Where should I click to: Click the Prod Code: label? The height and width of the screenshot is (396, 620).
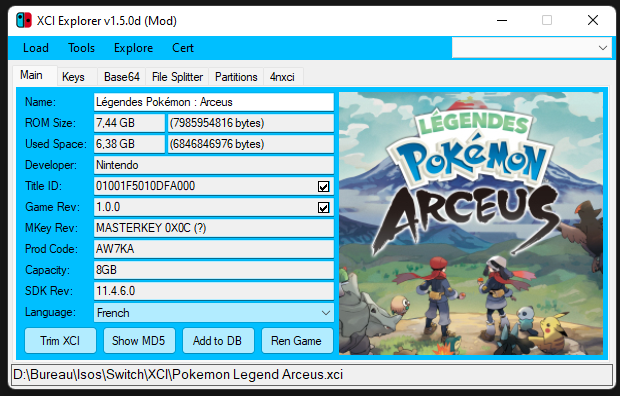(x=51, y=249)
